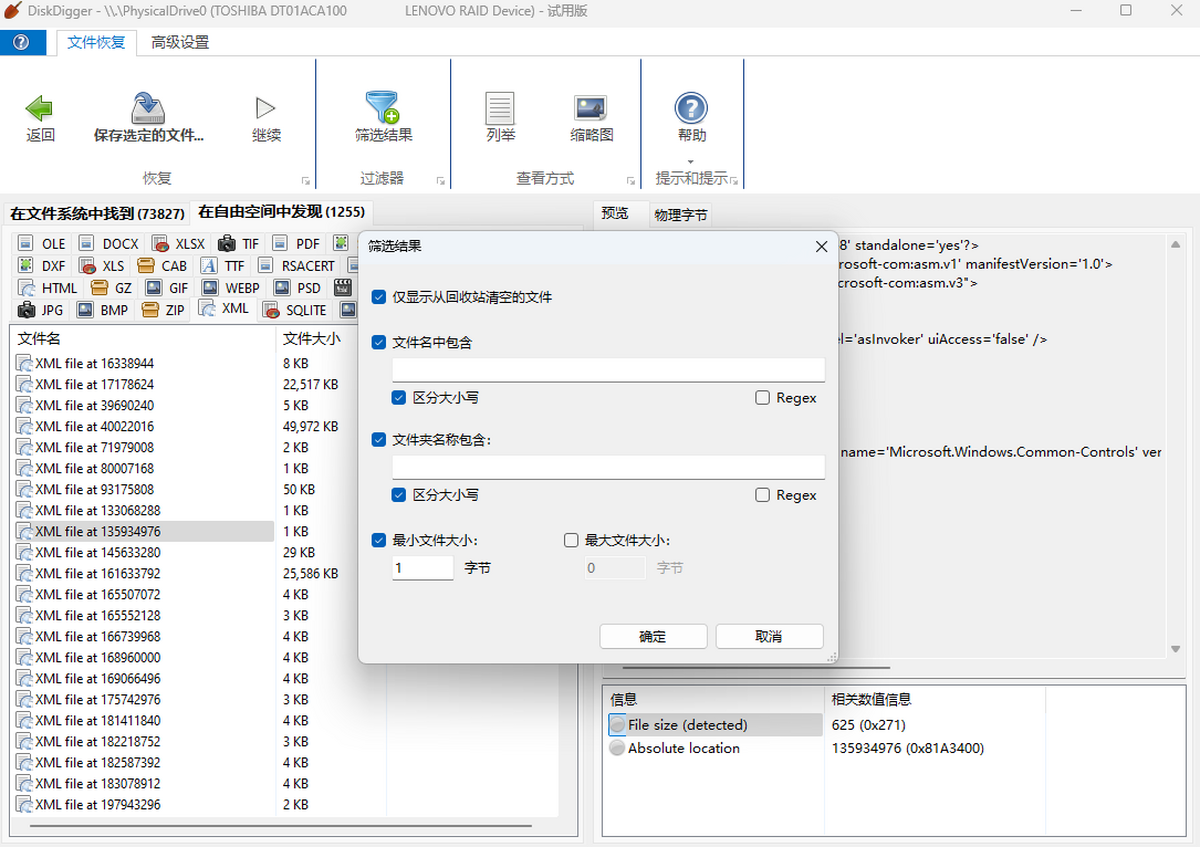The image size is (1200, 847).
Task: Switch to 缩略图 thumbnail view icon
Action: (591, 108)
